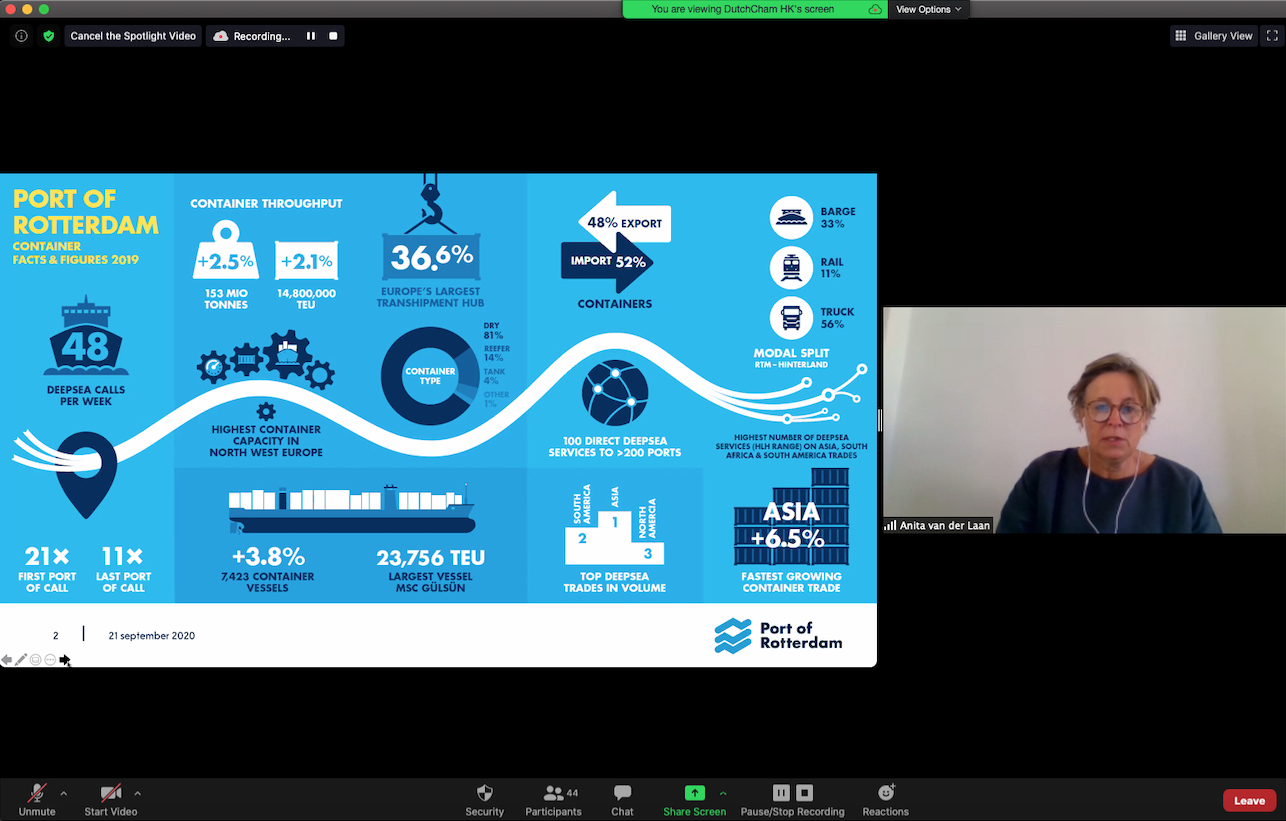1286x821 pixels.
Task: Click the slide pen annotation tool
Action: click(21, 660)
